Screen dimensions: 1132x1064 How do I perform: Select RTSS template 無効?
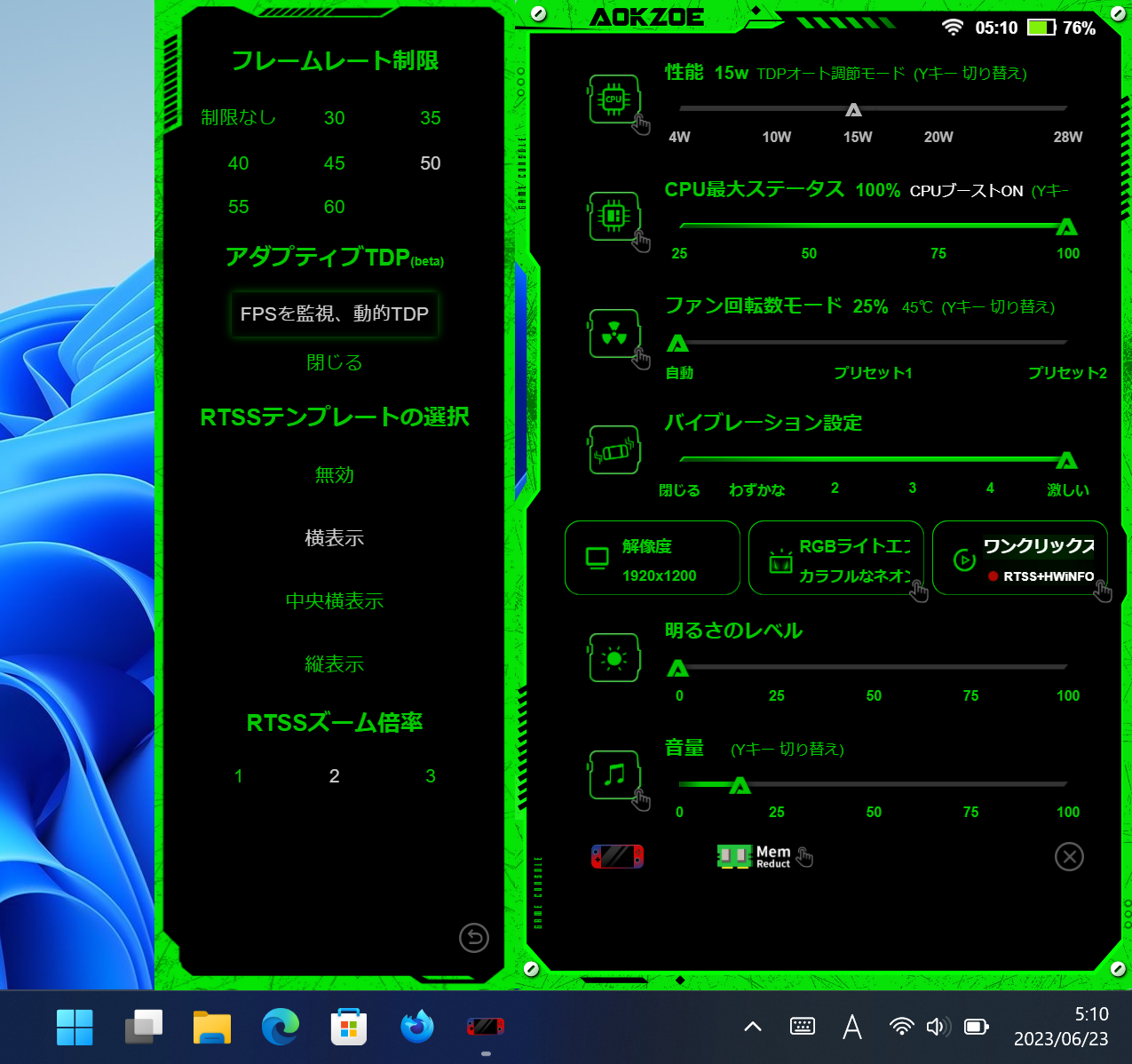point(335,475)
